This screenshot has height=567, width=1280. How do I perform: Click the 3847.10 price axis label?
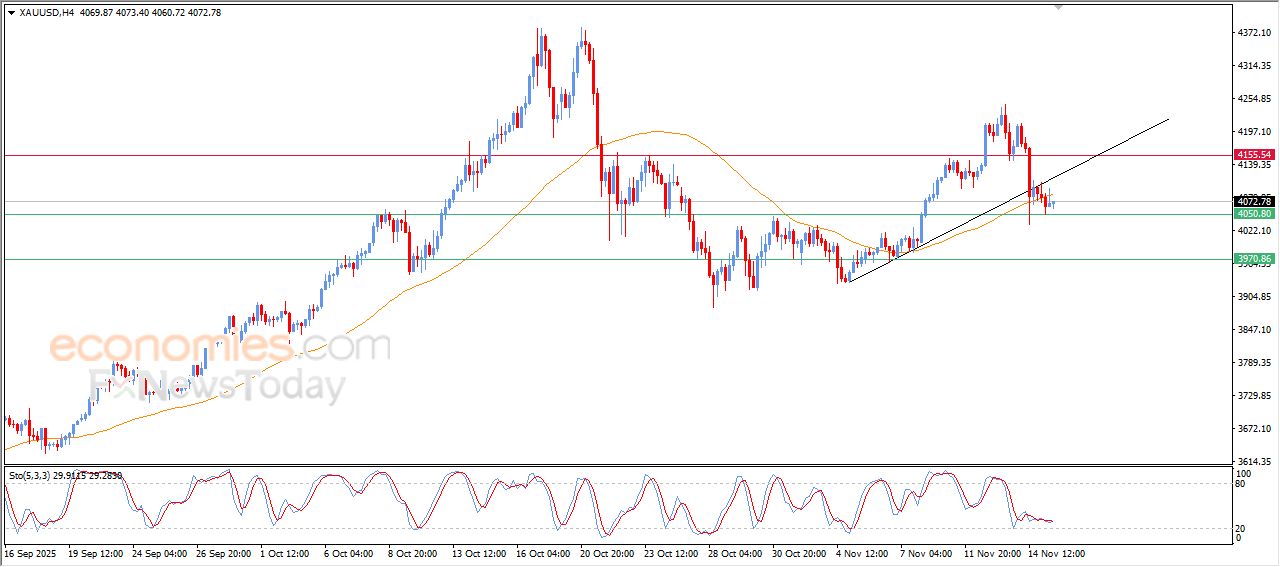pyautogui.click(x=1255, y=330)
